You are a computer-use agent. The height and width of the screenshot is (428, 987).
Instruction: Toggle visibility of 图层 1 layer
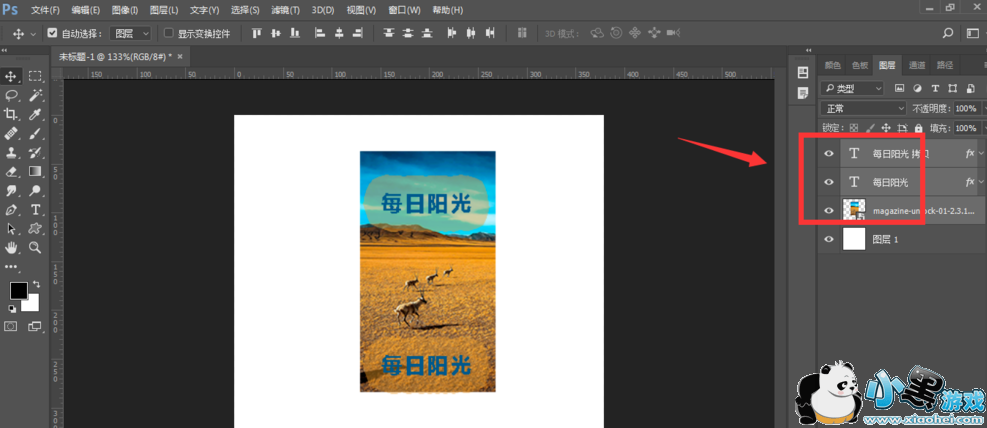828,239
